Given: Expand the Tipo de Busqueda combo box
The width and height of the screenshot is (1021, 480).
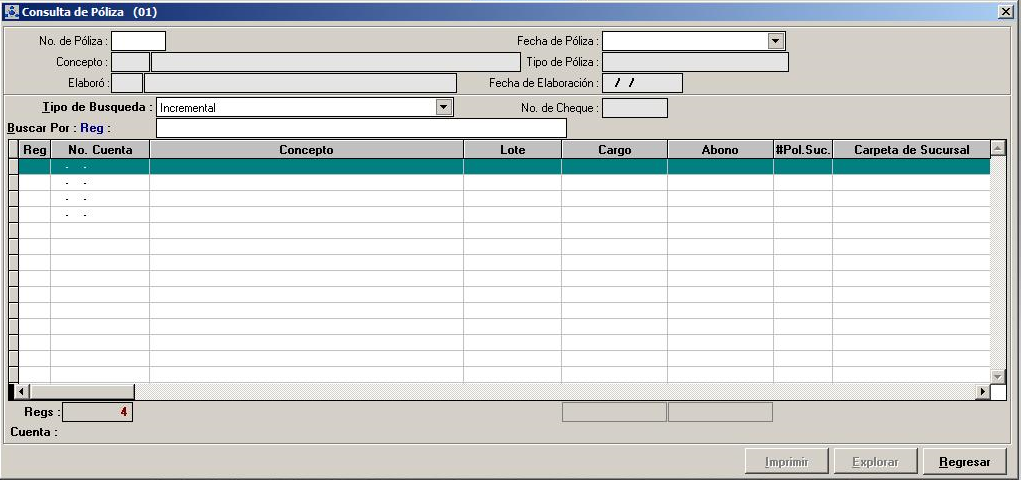Looking at the screenshot, I should (444, 107).
